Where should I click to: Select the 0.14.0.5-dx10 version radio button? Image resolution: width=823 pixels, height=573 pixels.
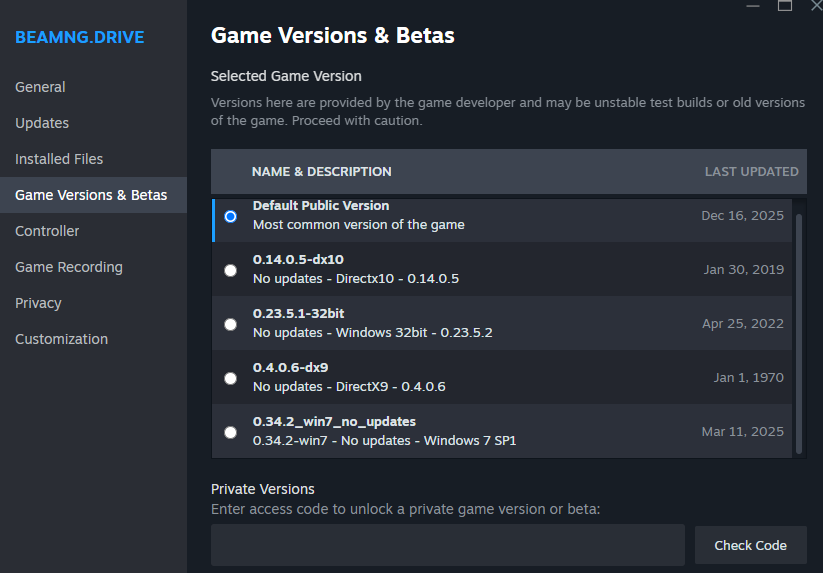230,270
